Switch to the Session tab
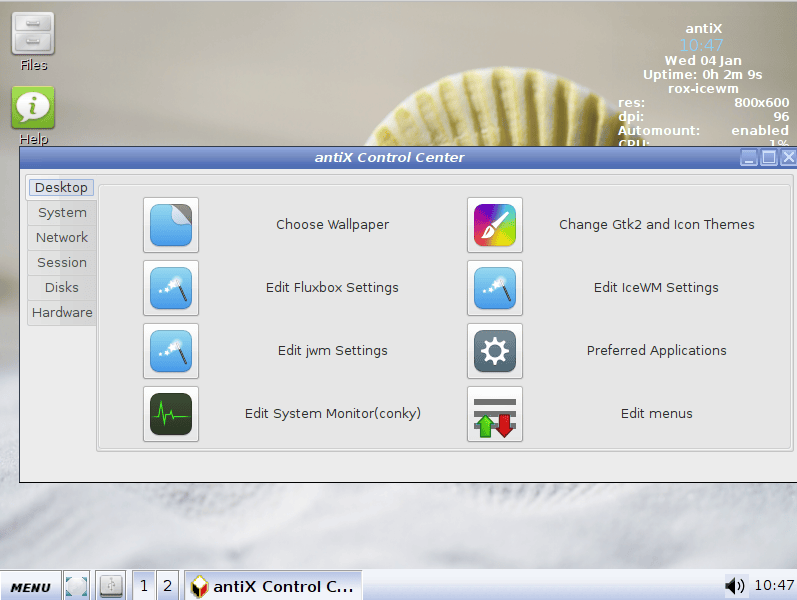Image resolution: width=797 pixels, height=600 pixels. pos(62,262)
